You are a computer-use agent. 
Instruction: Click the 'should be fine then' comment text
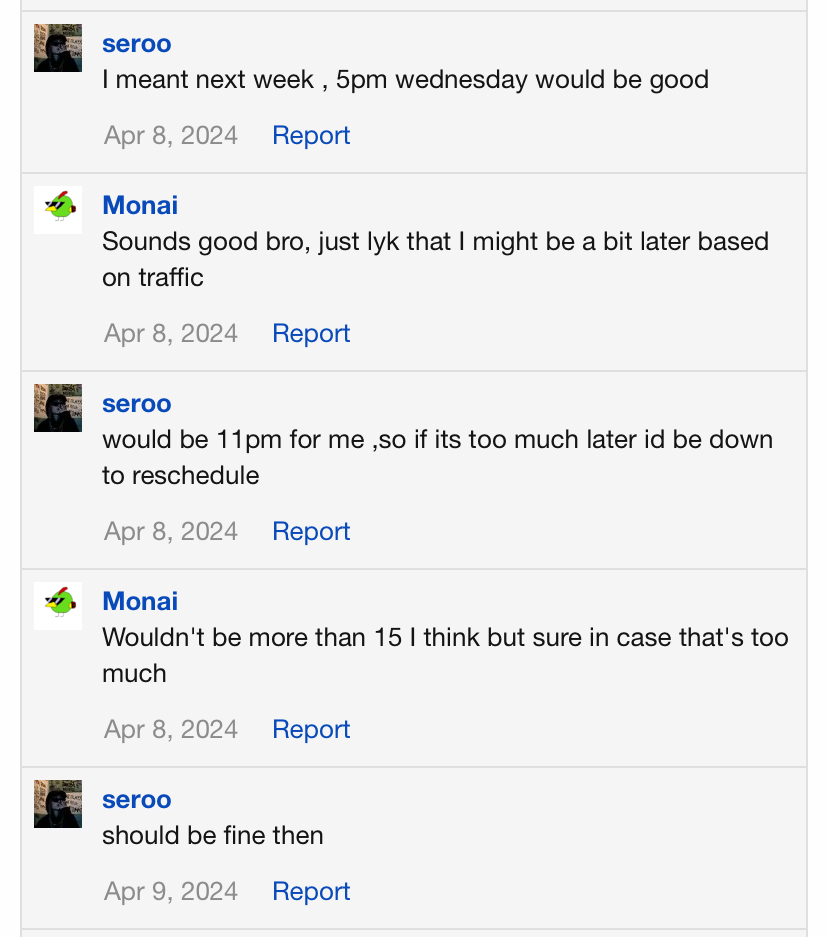(213, 836)
